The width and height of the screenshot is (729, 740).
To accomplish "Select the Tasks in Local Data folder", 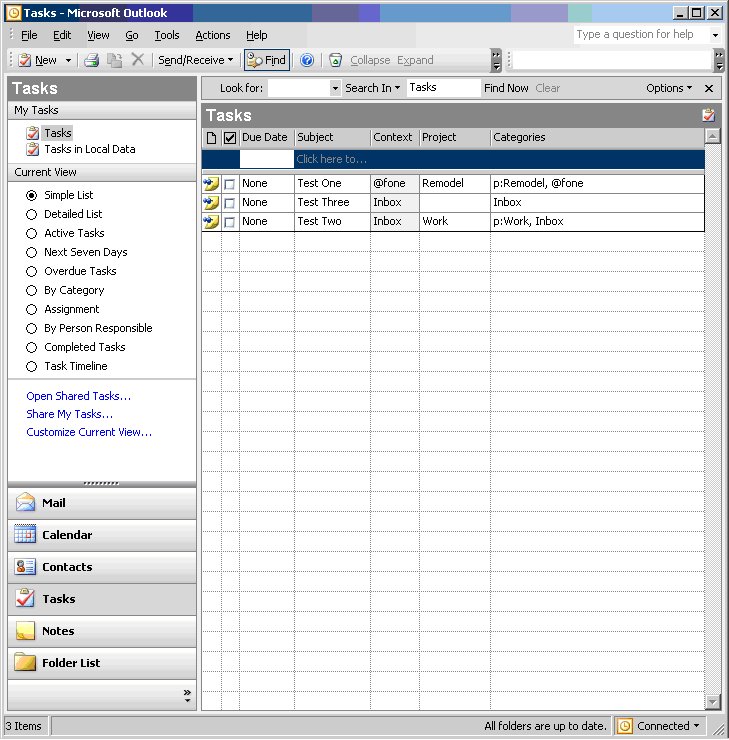I will 89,149.
